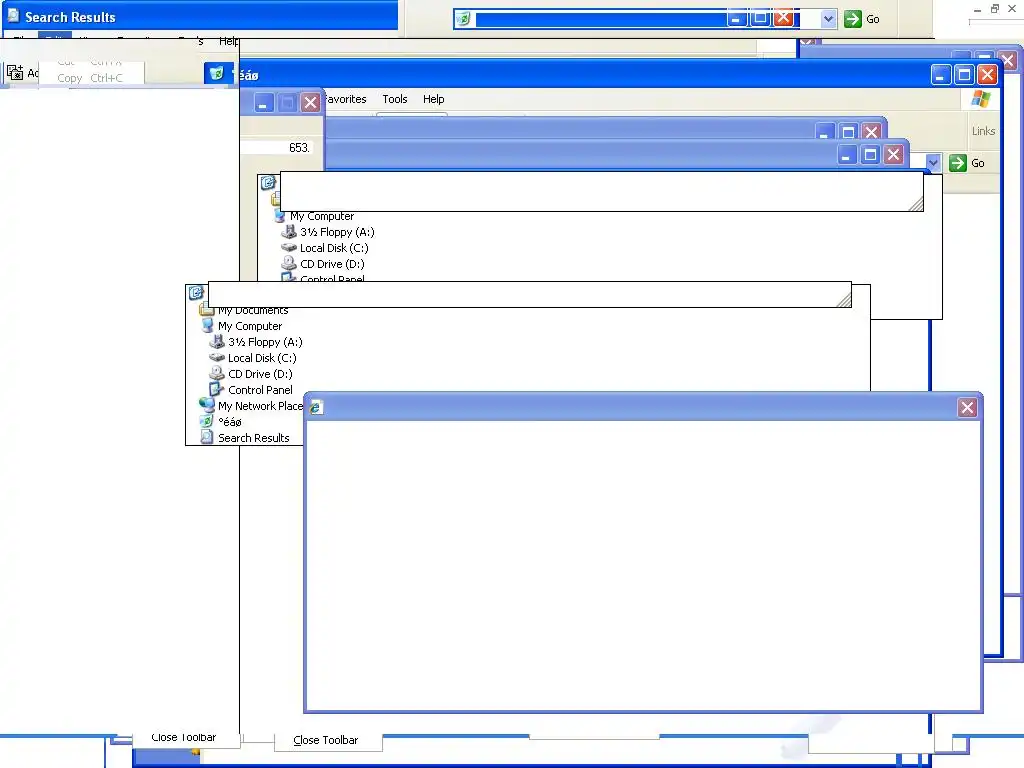Viewport: 1024px width, 768px height.
Task: Click the Internet Explorer icon in the front blank window
Action: 315,408
